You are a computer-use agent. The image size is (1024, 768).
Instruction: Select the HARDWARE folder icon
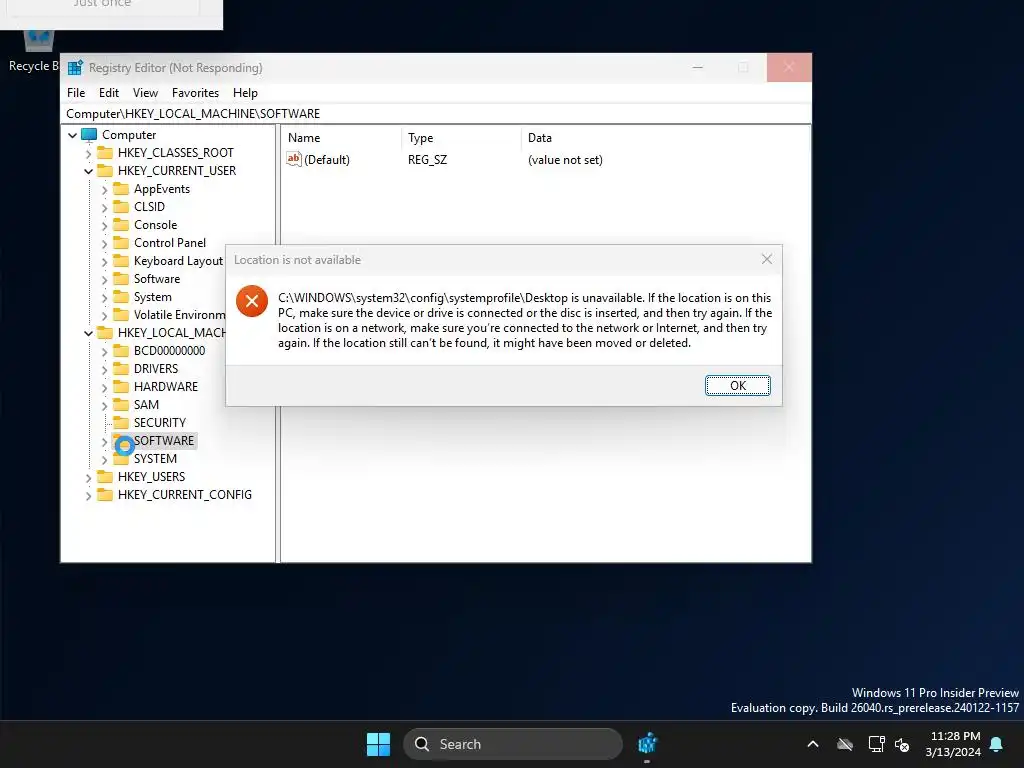121,387
